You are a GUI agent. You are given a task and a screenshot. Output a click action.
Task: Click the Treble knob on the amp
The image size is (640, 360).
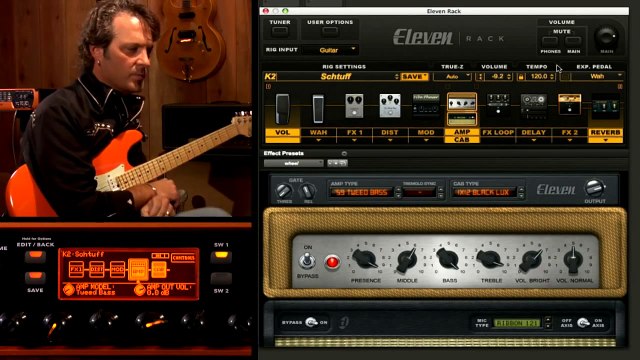pyautogui.click(x=490, y=260)
